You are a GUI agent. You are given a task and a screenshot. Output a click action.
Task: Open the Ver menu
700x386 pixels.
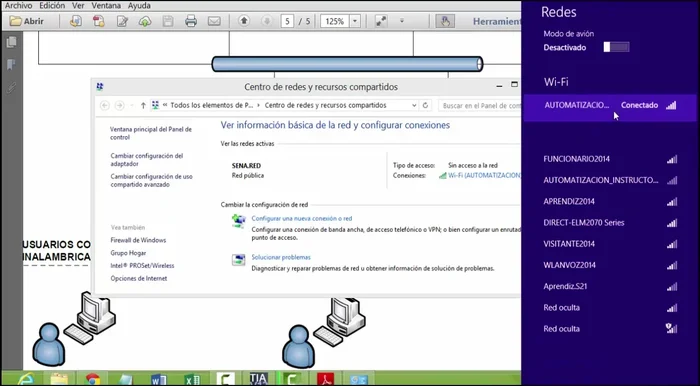(x=78, y=6)
